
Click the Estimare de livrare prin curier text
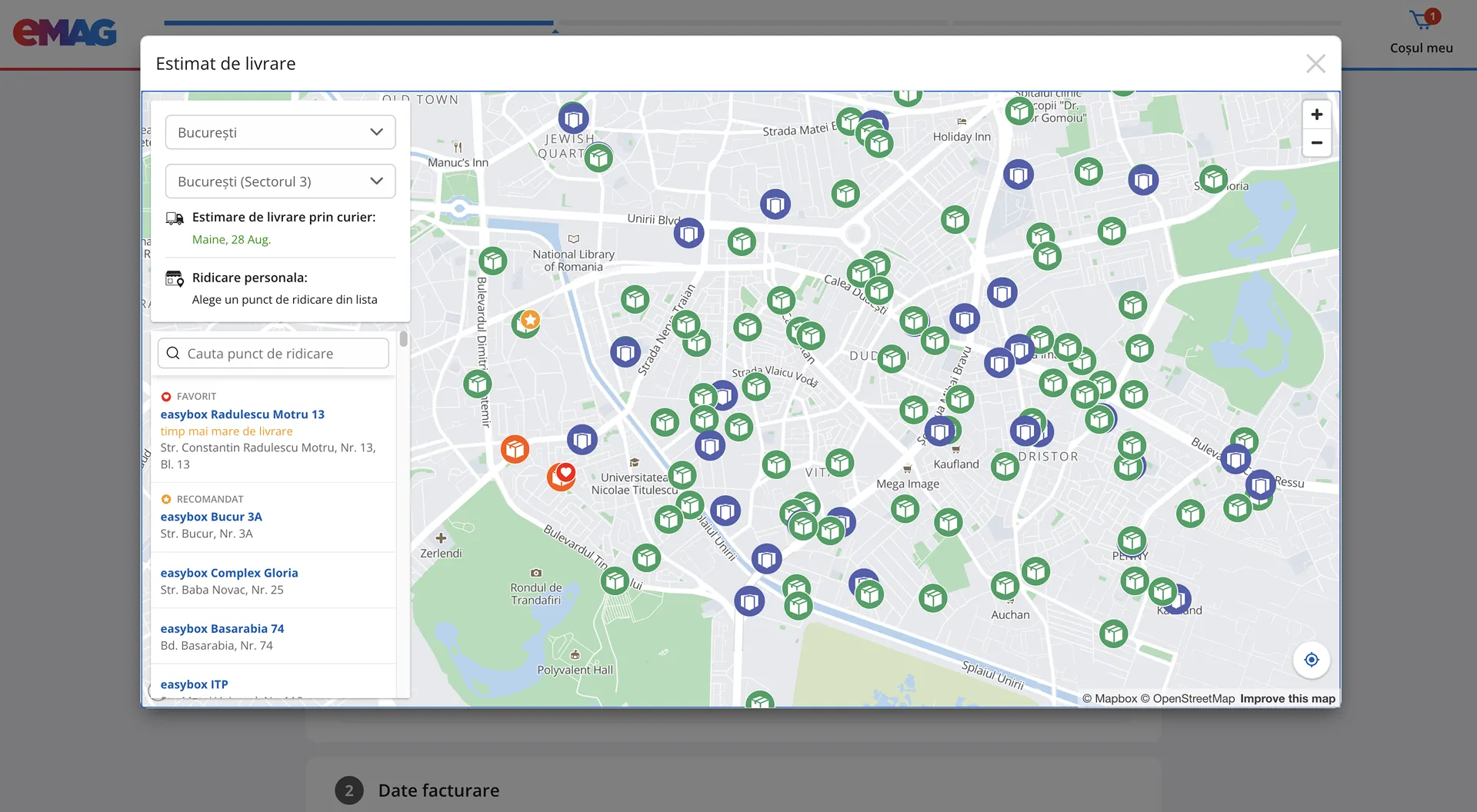click(x=284, y=217)
